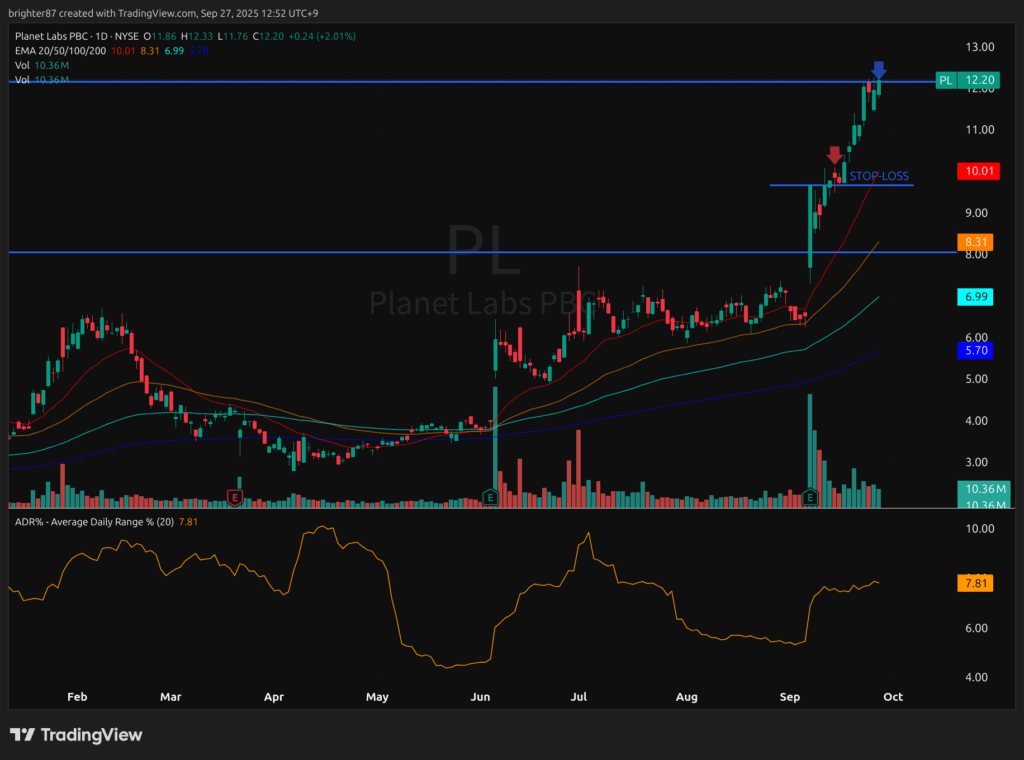Image resolution: width=1024 pixels, height=760 pixels.
Task: Click the May label on time axis
Action: [377, 697]
